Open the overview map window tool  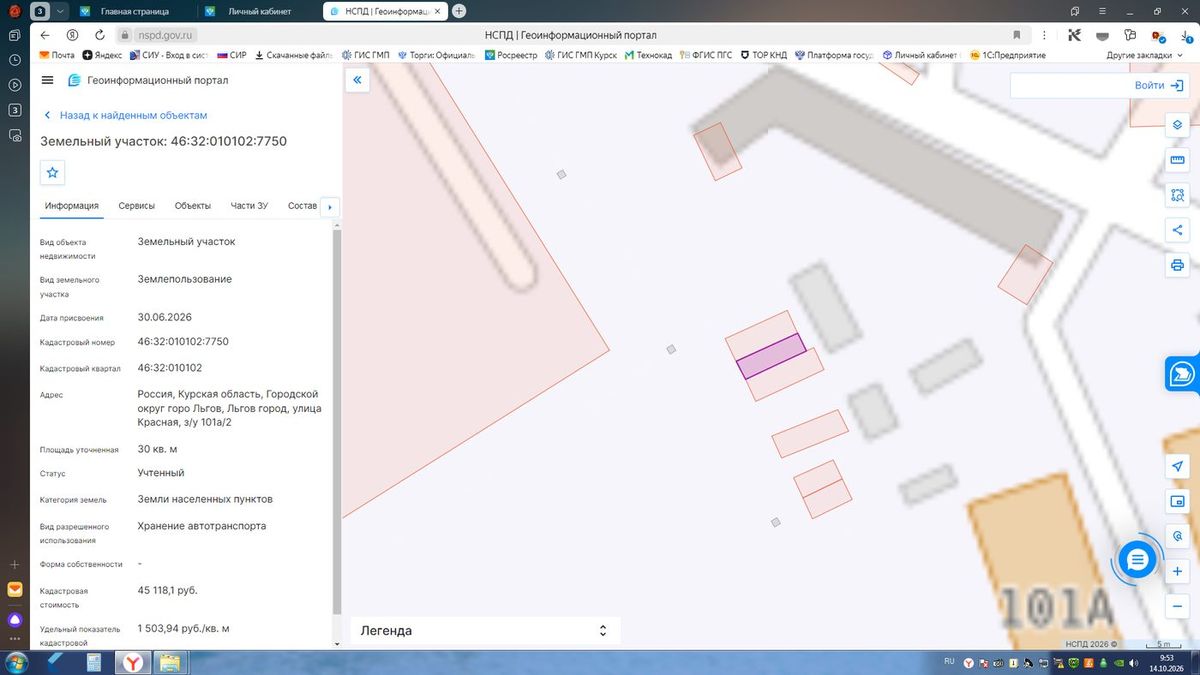[1177, 501]
